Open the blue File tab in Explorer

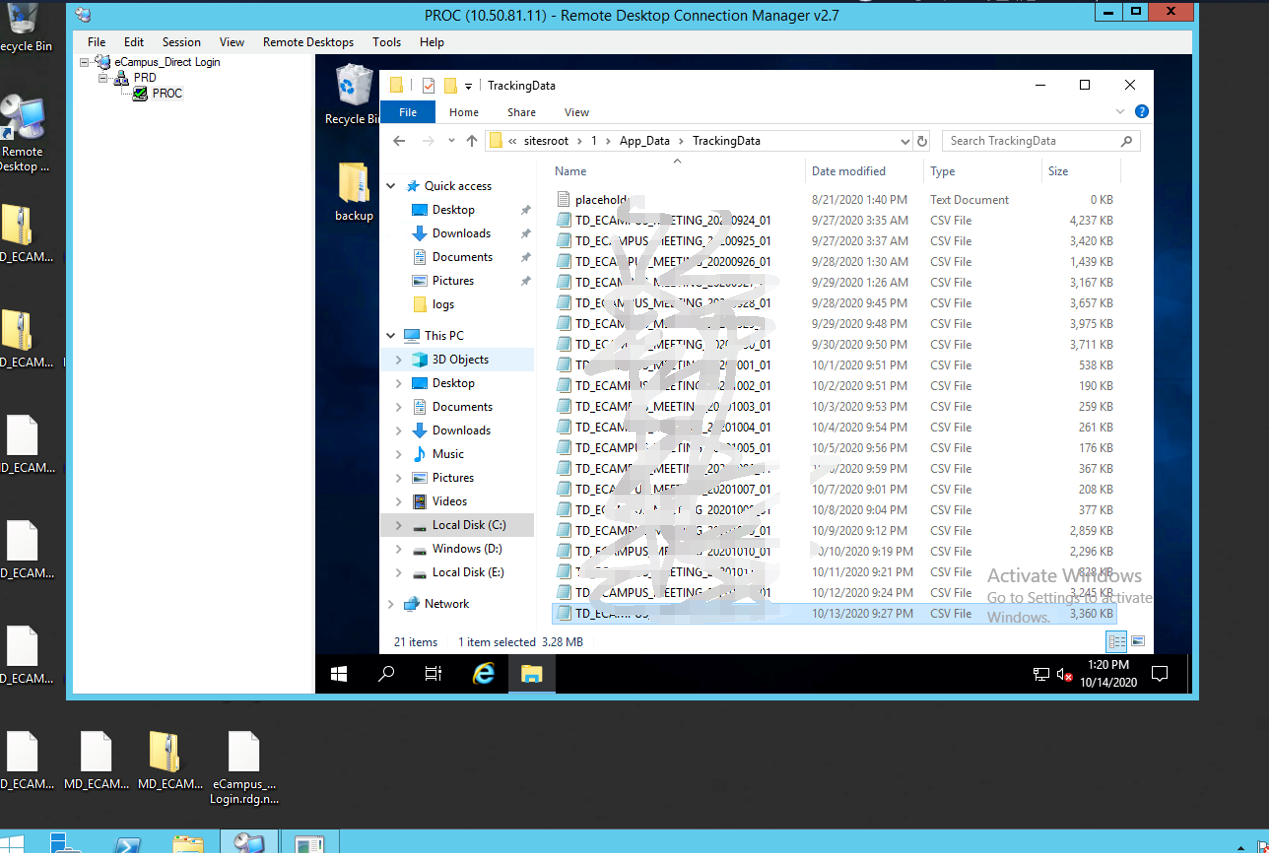click(x=408, y=112)
